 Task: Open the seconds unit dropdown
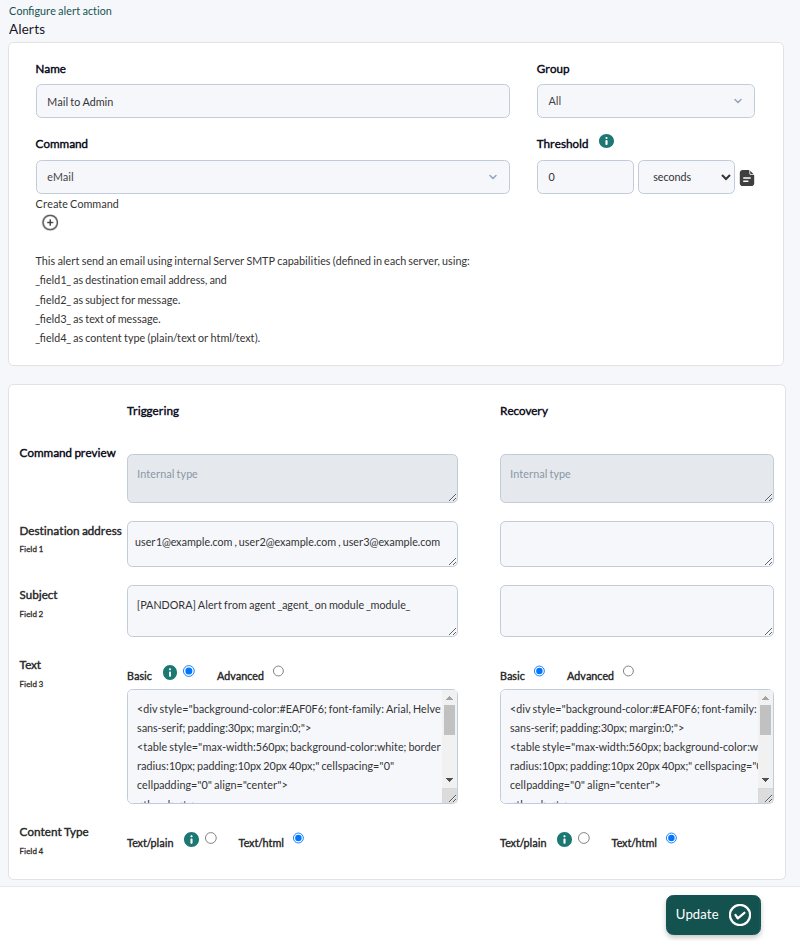tap(686, 177)
